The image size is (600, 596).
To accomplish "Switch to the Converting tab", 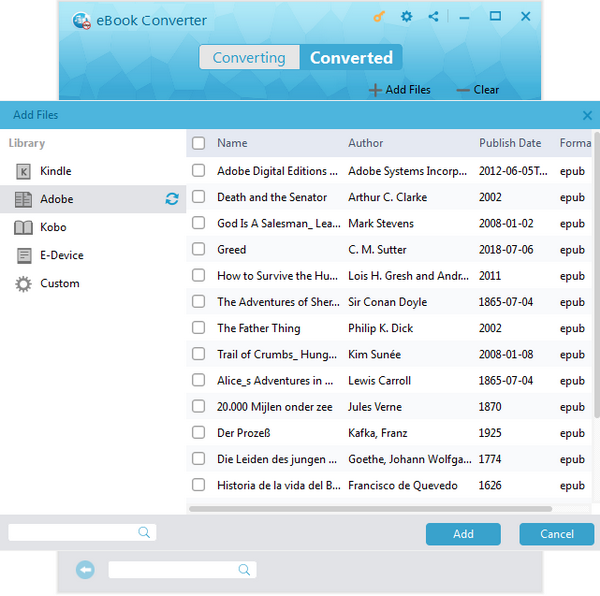I will (x=249, y=57).
